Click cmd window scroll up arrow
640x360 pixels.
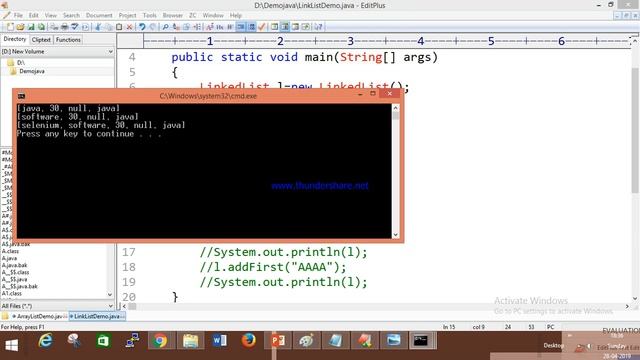click(395, 108)
